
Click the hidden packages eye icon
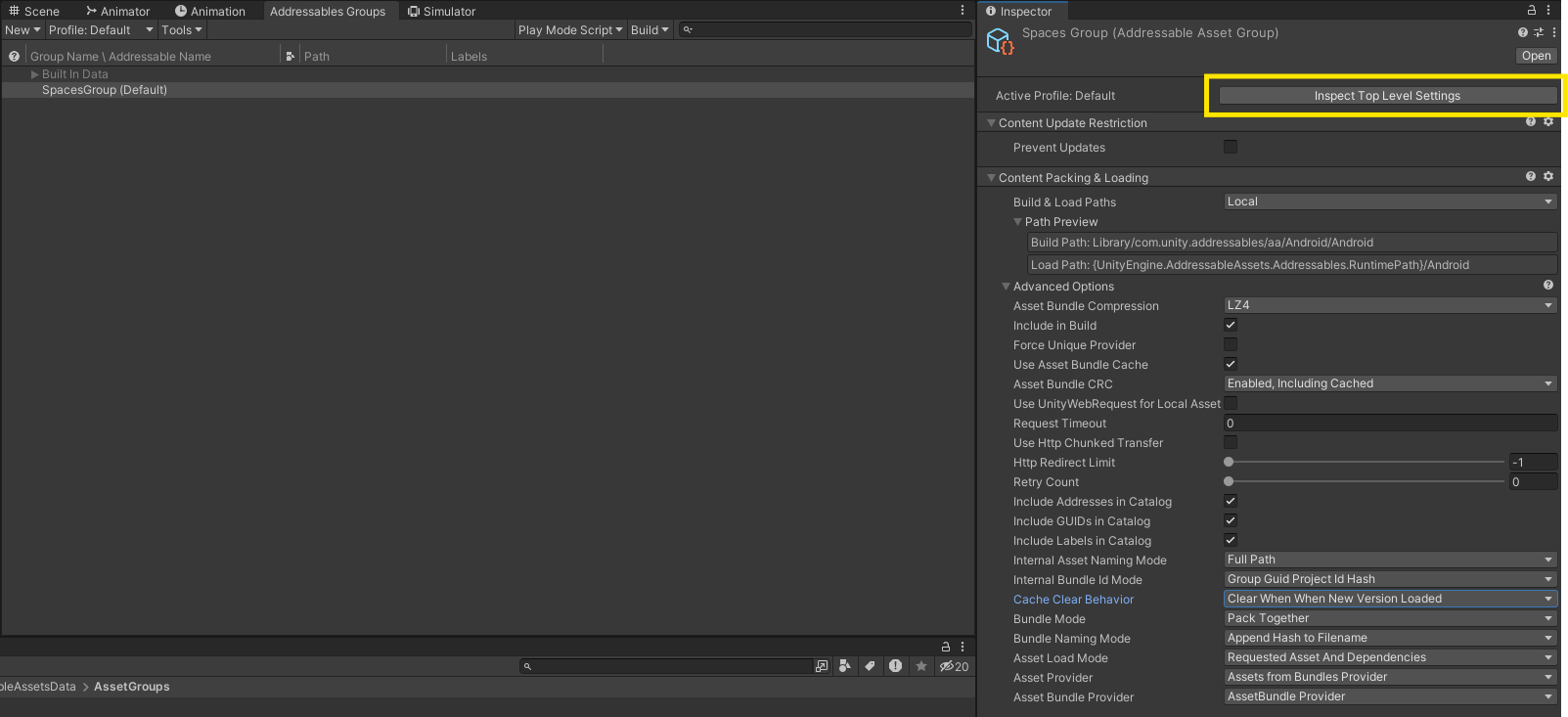click(947, 666)
